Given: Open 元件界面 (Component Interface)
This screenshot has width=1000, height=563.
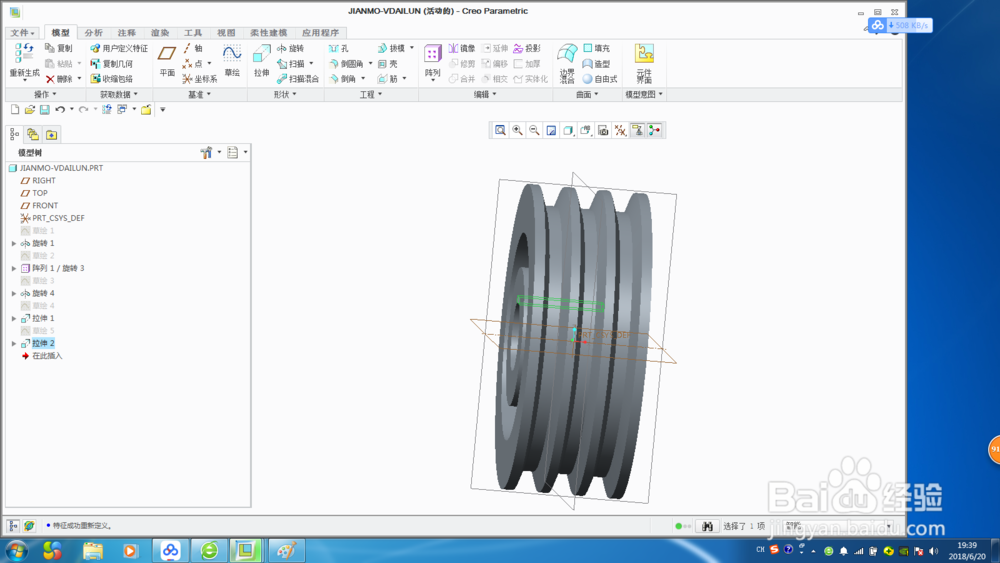Looking at the screenshot, I should [644, 64].
